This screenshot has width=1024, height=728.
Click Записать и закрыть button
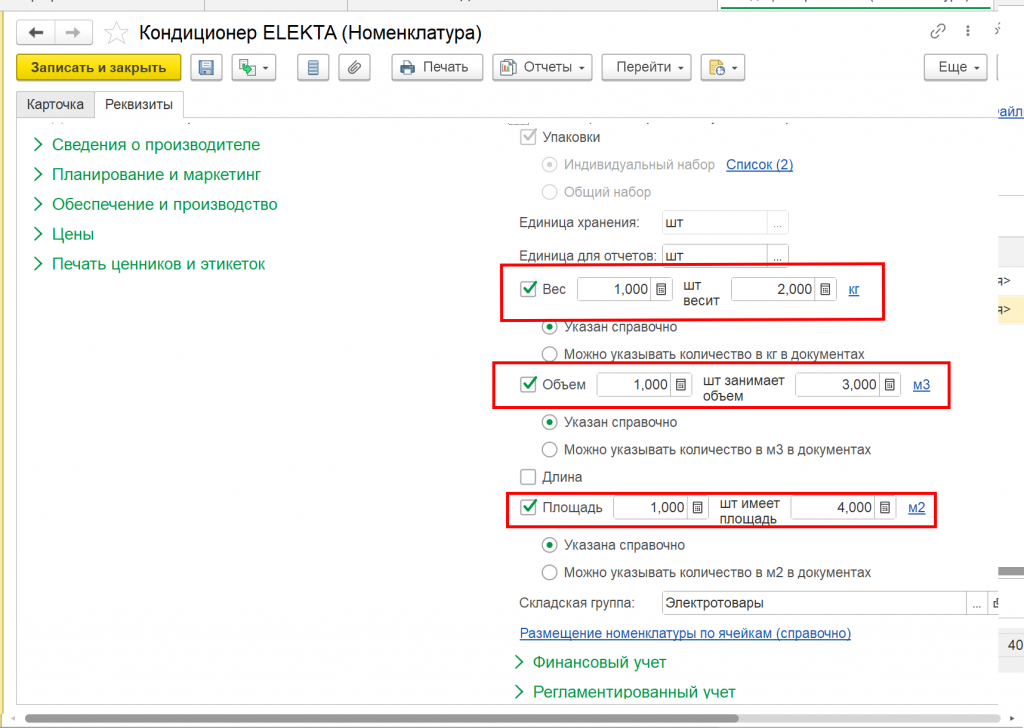point(99,67)
